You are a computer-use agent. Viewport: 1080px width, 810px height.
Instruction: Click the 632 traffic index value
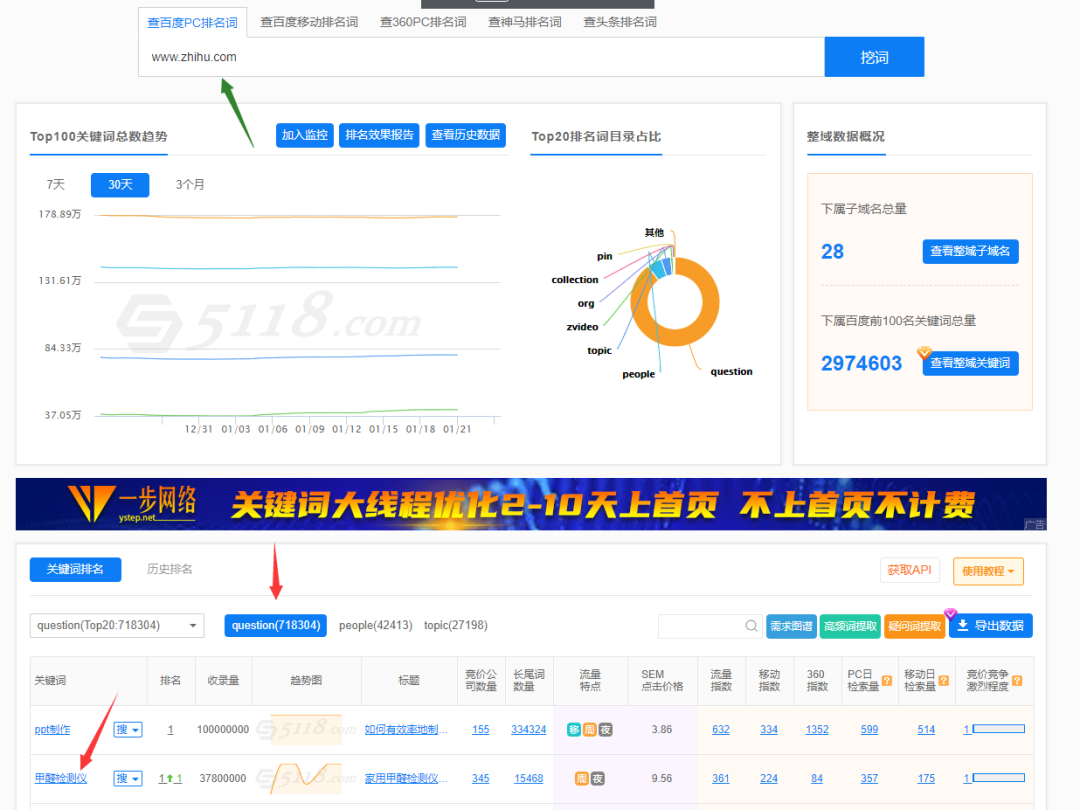tap(720, 729)
